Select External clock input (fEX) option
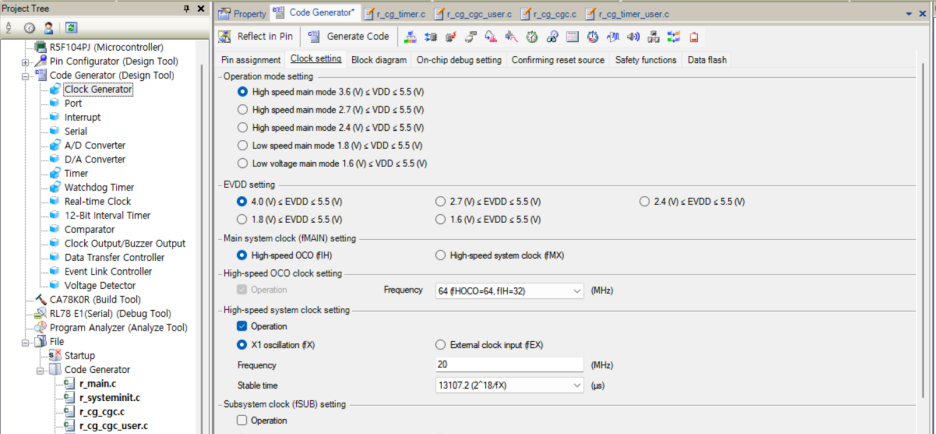 [x=441, y=345]
